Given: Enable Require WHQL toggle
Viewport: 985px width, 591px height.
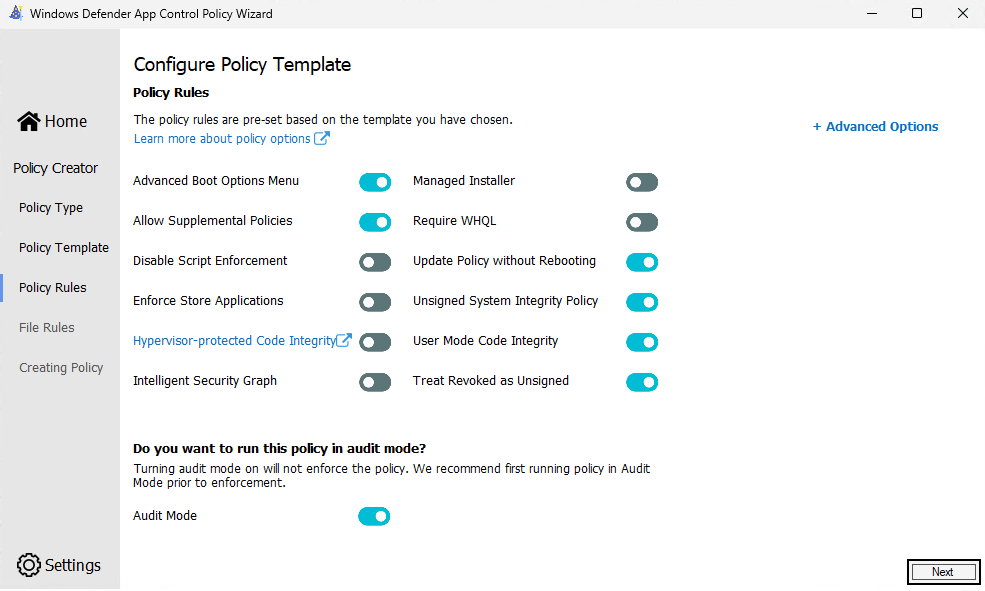Looking at the screenshot, I should pyautogui.click(x=642, y=222).
